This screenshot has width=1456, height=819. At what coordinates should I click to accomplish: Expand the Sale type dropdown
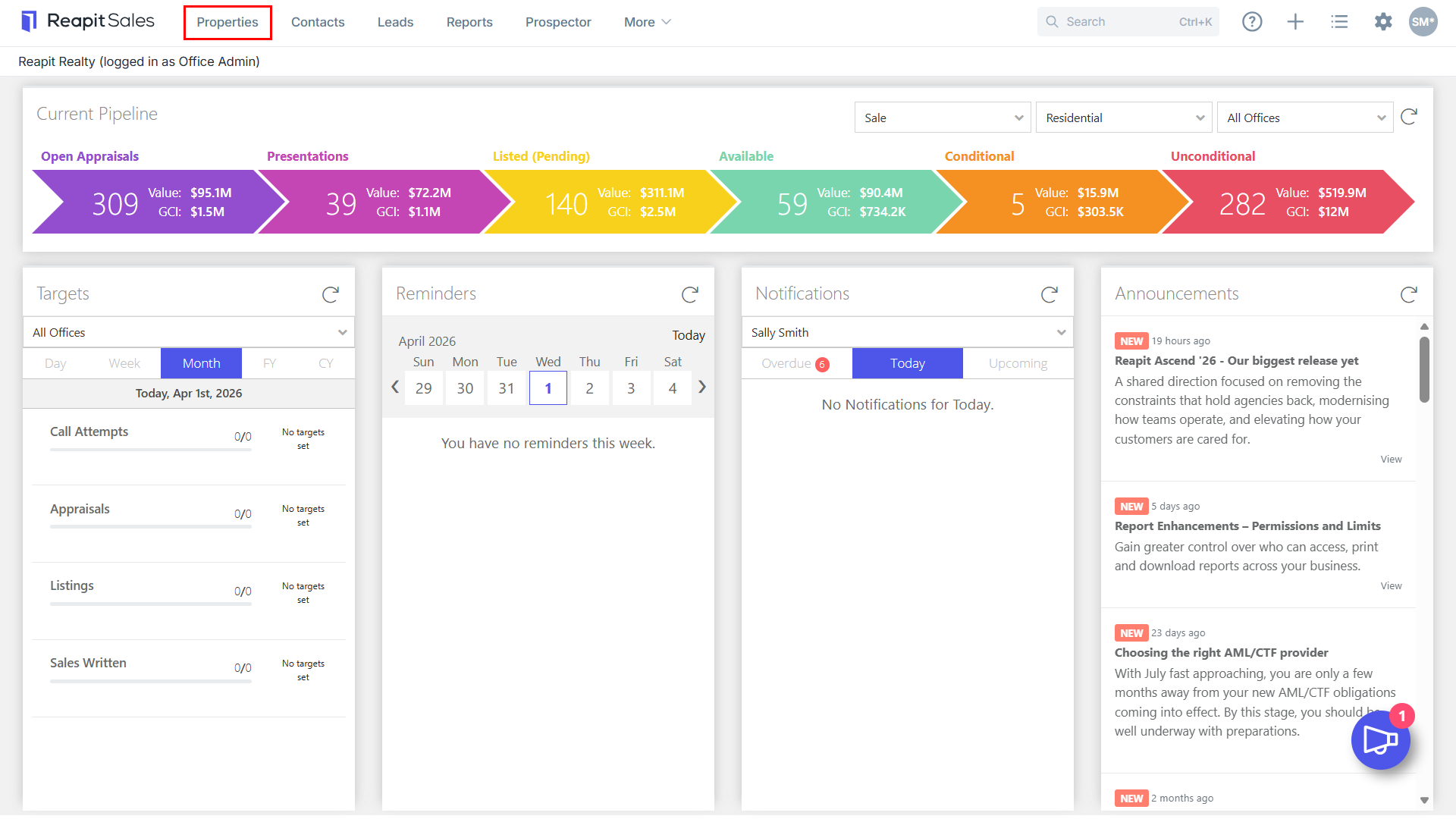coord(943,118)
